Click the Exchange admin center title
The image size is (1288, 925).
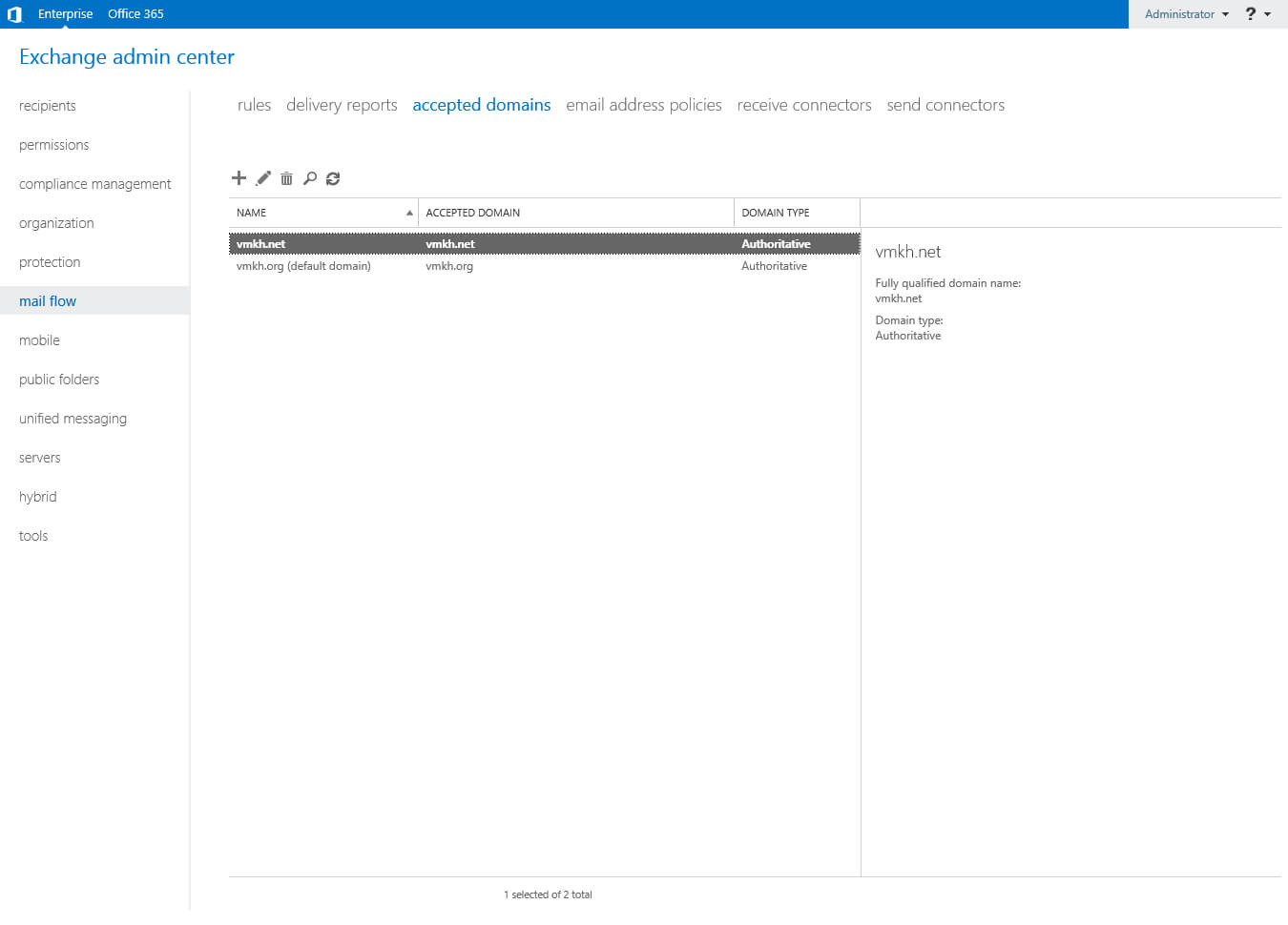[x=127, y=56]
